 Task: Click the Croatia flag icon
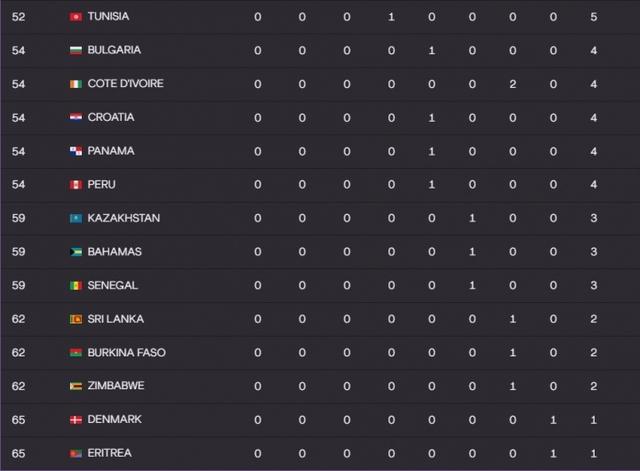coord(75,118)
